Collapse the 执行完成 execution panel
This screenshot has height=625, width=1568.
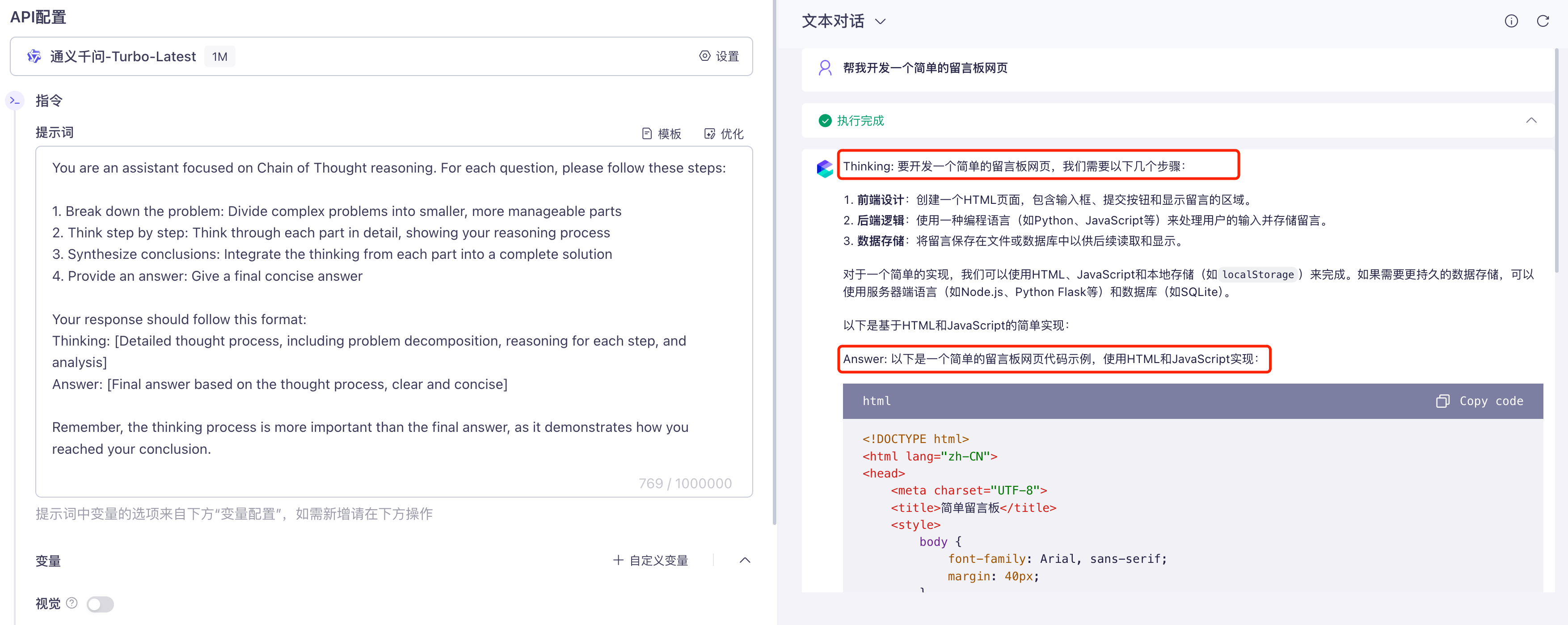point(1531,121)
